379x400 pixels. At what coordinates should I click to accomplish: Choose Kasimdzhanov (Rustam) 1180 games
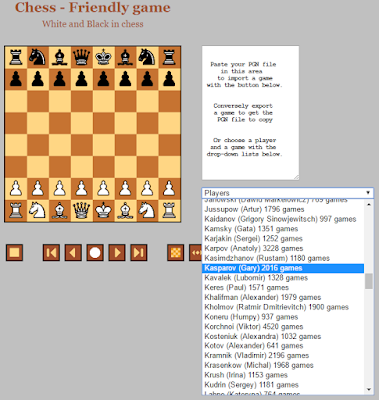point(283,258)
